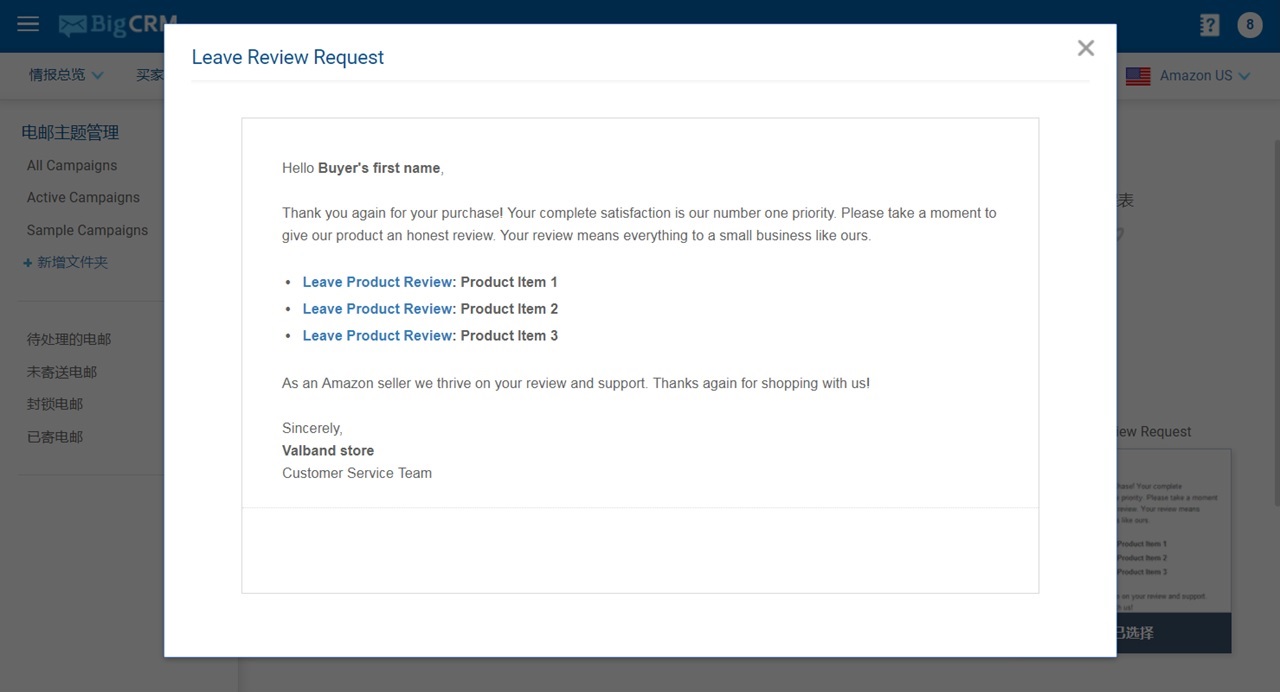Open Sample Campaigns folder
This screenshot has width=1280, height=692.
point(87,230)
